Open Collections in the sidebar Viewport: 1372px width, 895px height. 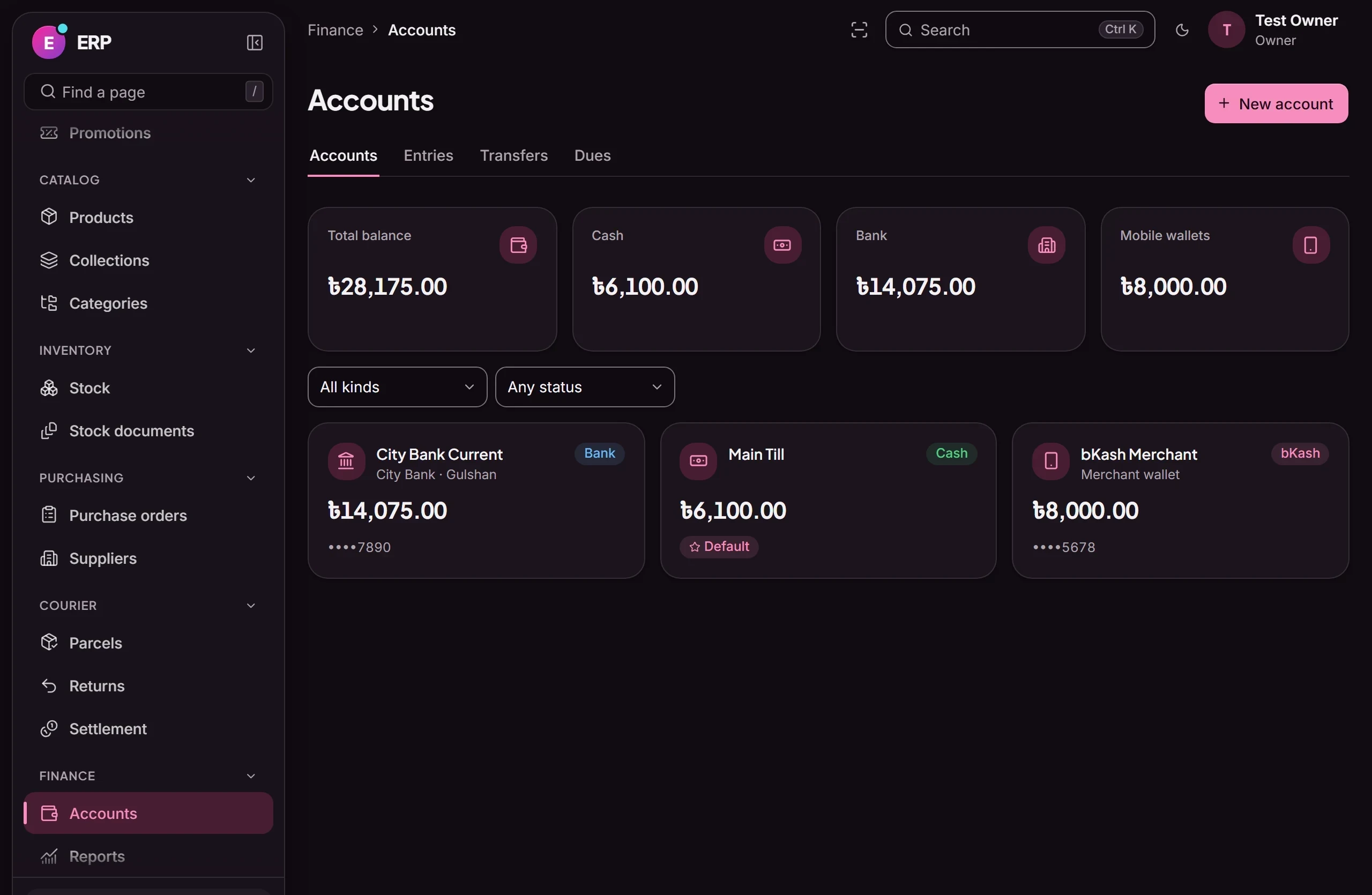coord(148,260)
